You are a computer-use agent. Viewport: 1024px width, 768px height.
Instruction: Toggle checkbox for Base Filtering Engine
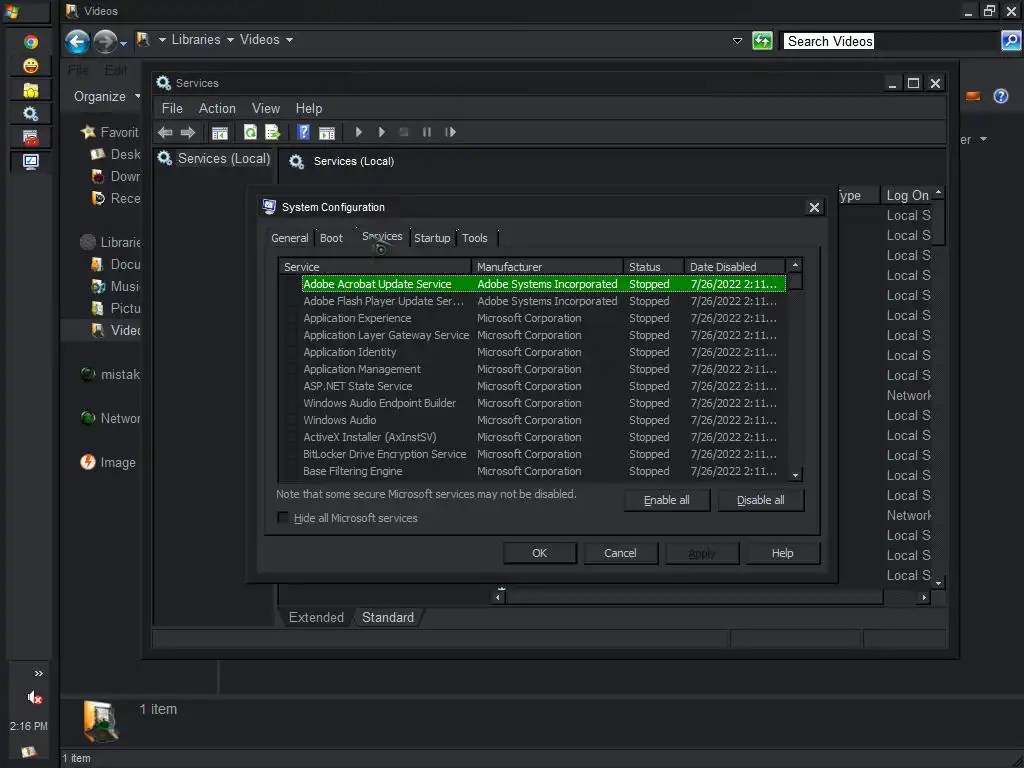click(292, 472)
